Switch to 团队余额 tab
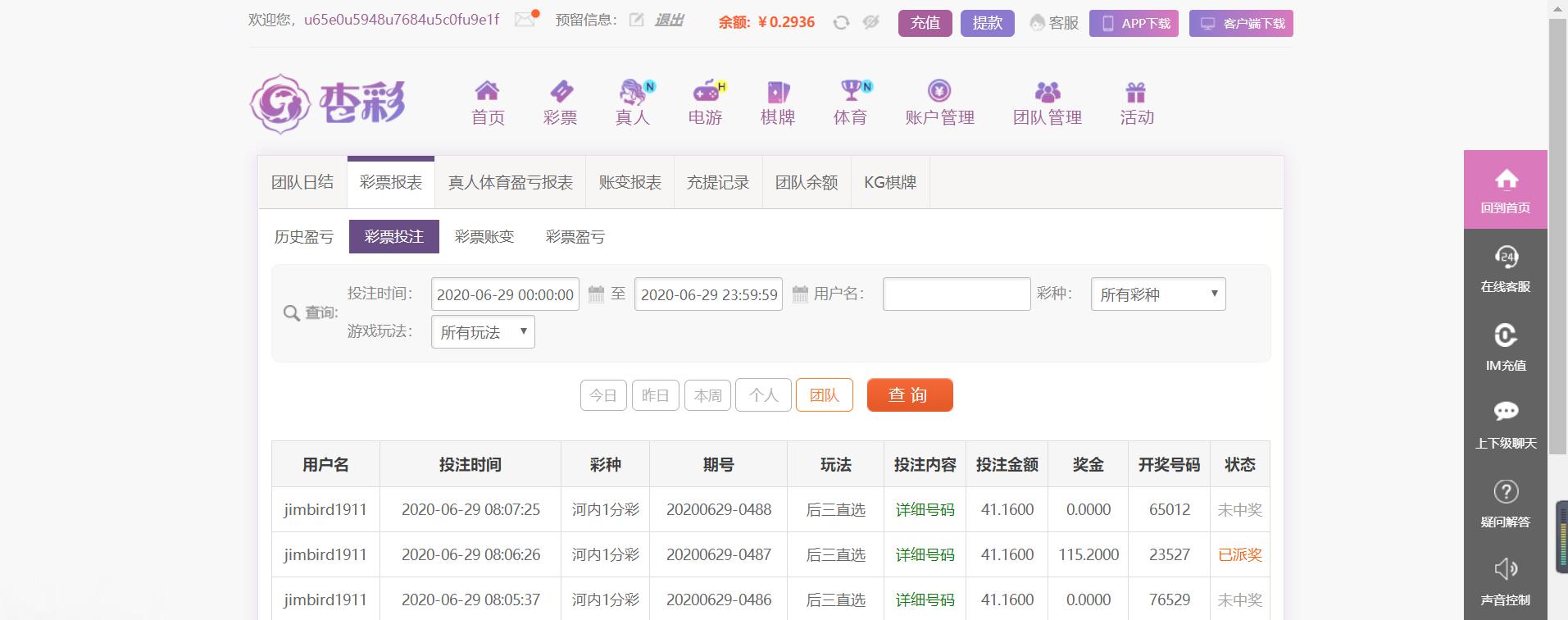The height and width of the screenshot is (620, 1568). 807,182
